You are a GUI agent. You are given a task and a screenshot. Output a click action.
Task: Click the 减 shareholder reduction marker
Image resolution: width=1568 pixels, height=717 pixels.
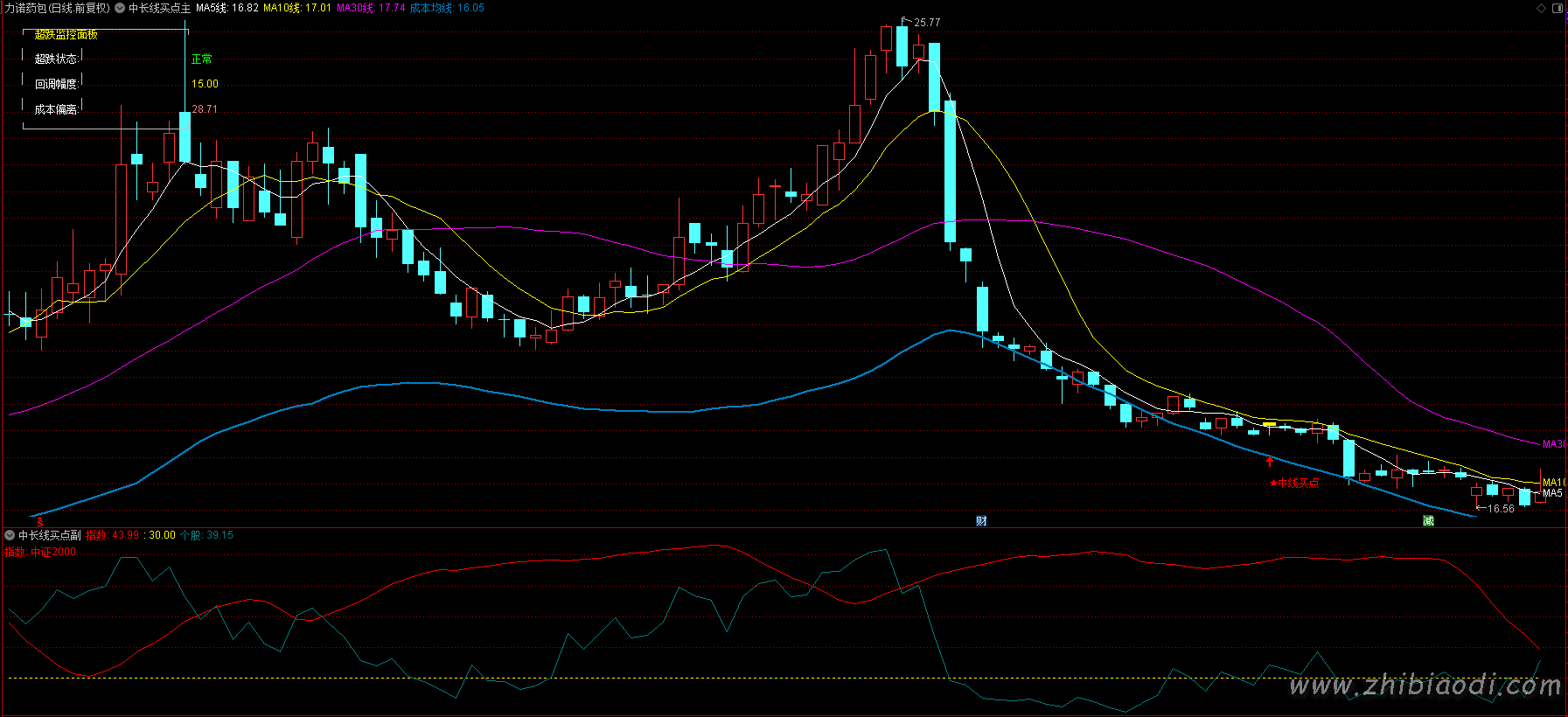click(1428, 521)
